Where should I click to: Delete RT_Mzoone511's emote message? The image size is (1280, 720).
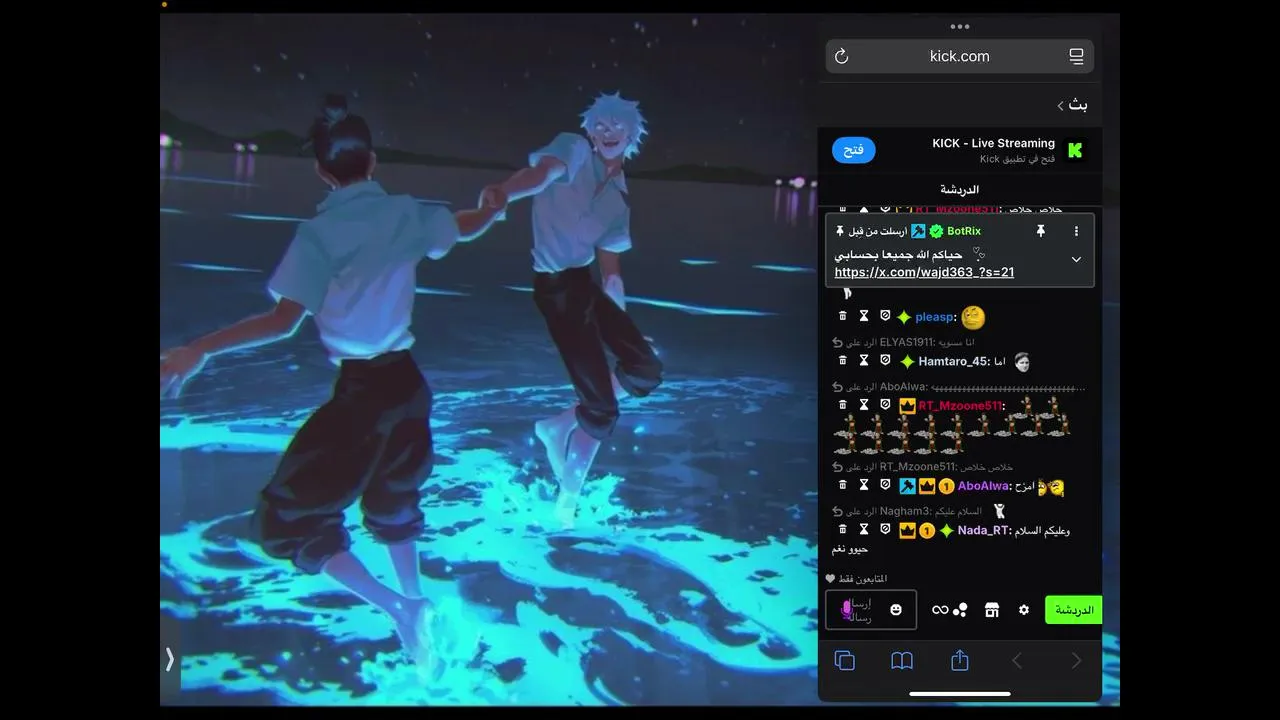pyautogui.click(x=842, y=405)
